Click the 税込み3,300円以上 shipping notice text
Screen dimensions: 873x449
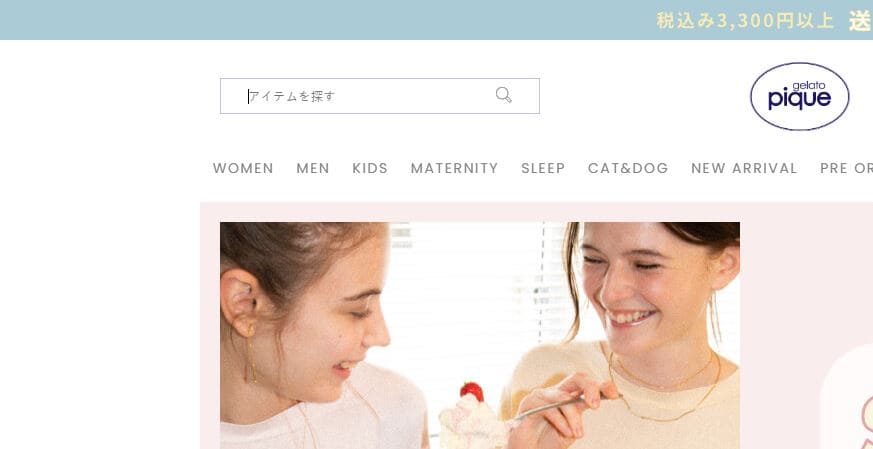coord(745,21)
